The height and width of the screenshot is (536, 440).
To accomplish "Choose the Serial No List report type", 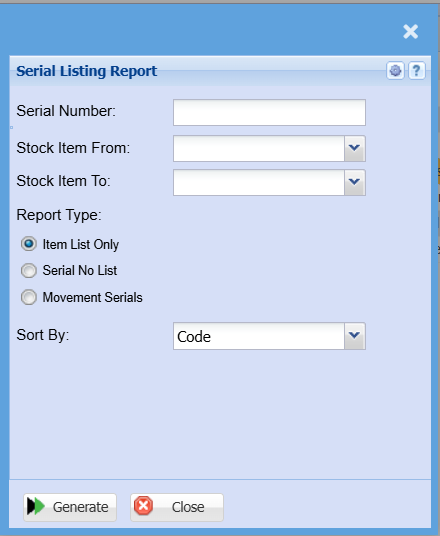I will pos(29,271).
